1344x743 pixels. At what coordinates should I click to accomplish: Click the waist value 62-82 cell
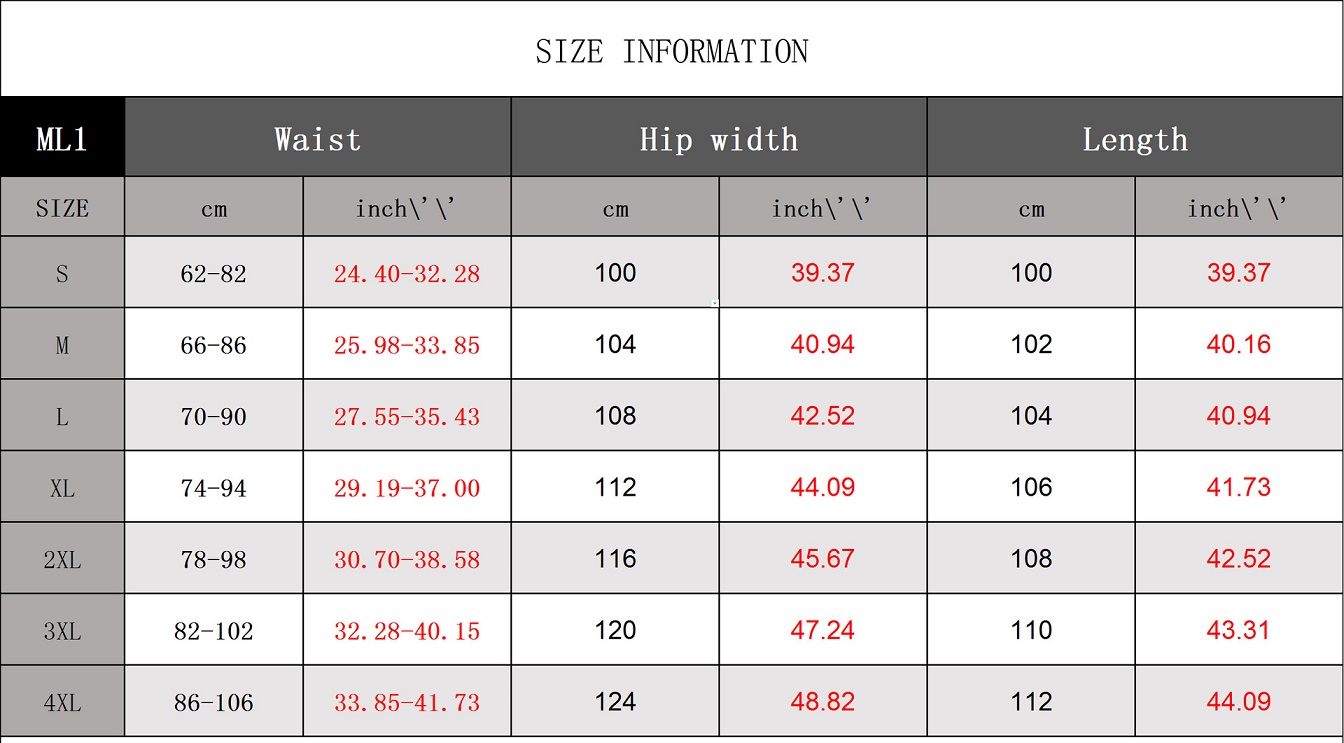coord(213,273)
